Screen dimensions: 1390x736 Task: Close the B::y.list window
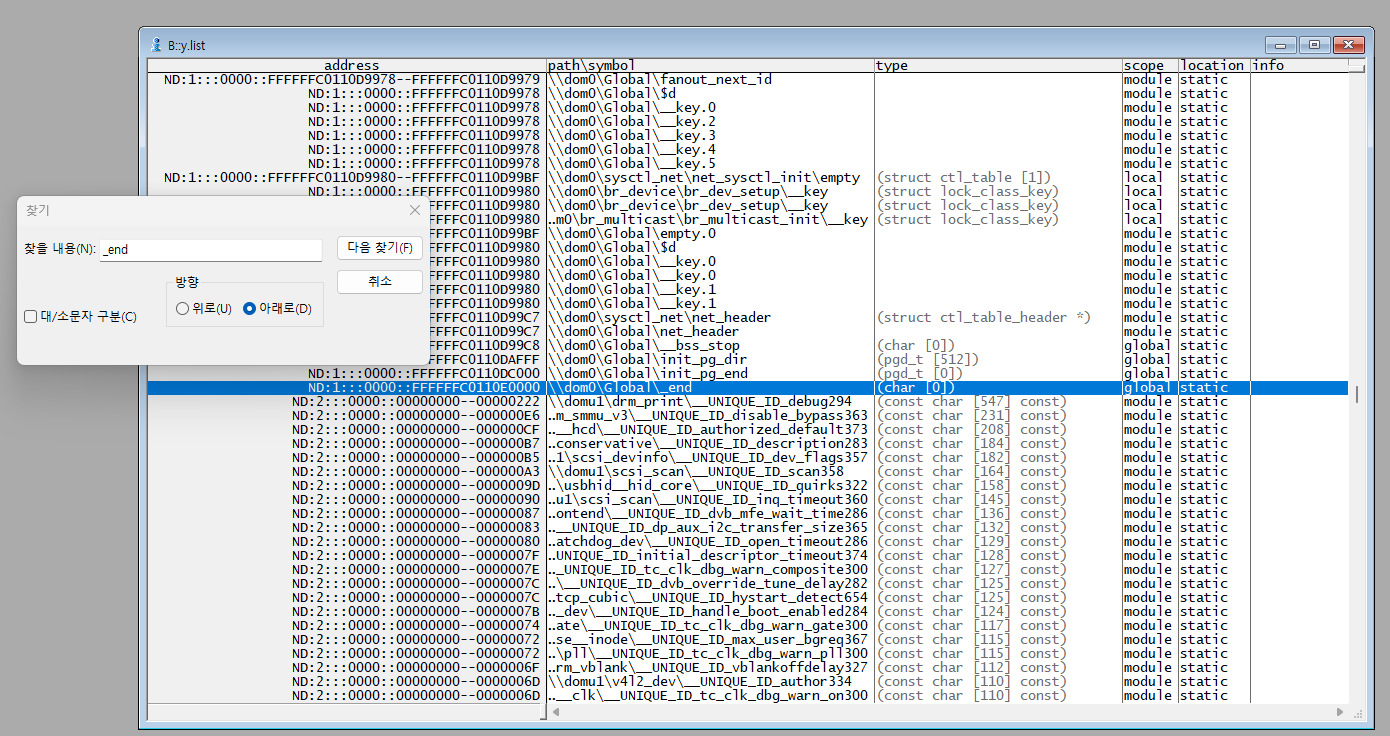[x=1348, y=45]
